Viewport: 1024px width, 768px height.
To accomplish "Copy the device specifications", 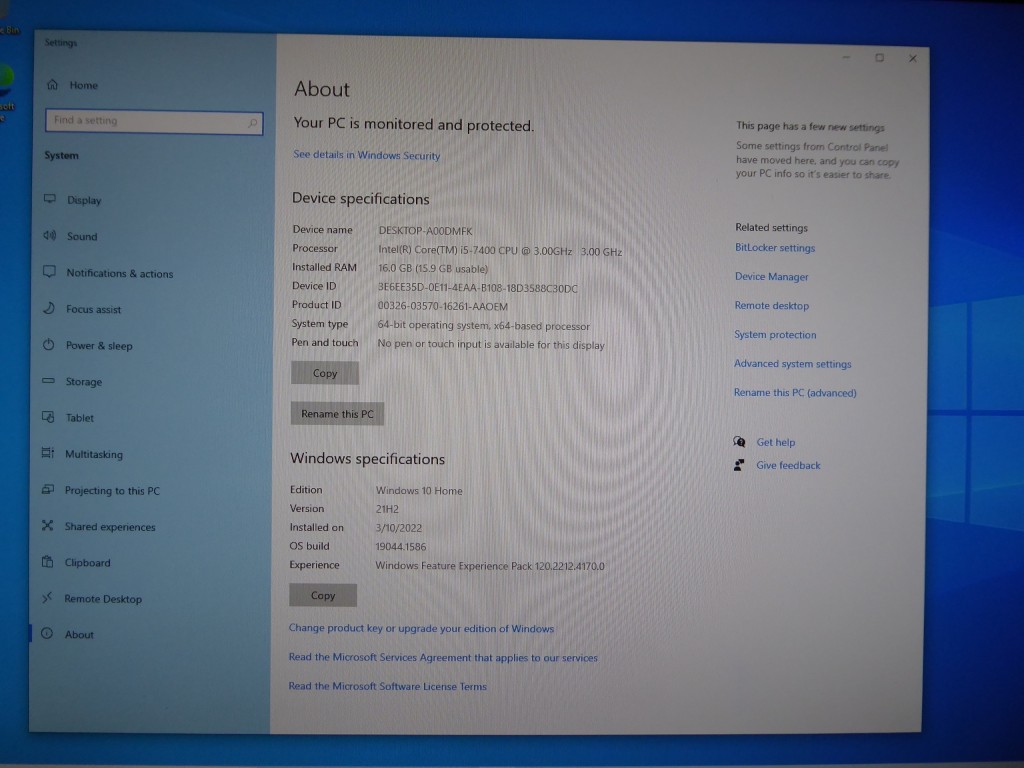I will (x=325, y=373).
